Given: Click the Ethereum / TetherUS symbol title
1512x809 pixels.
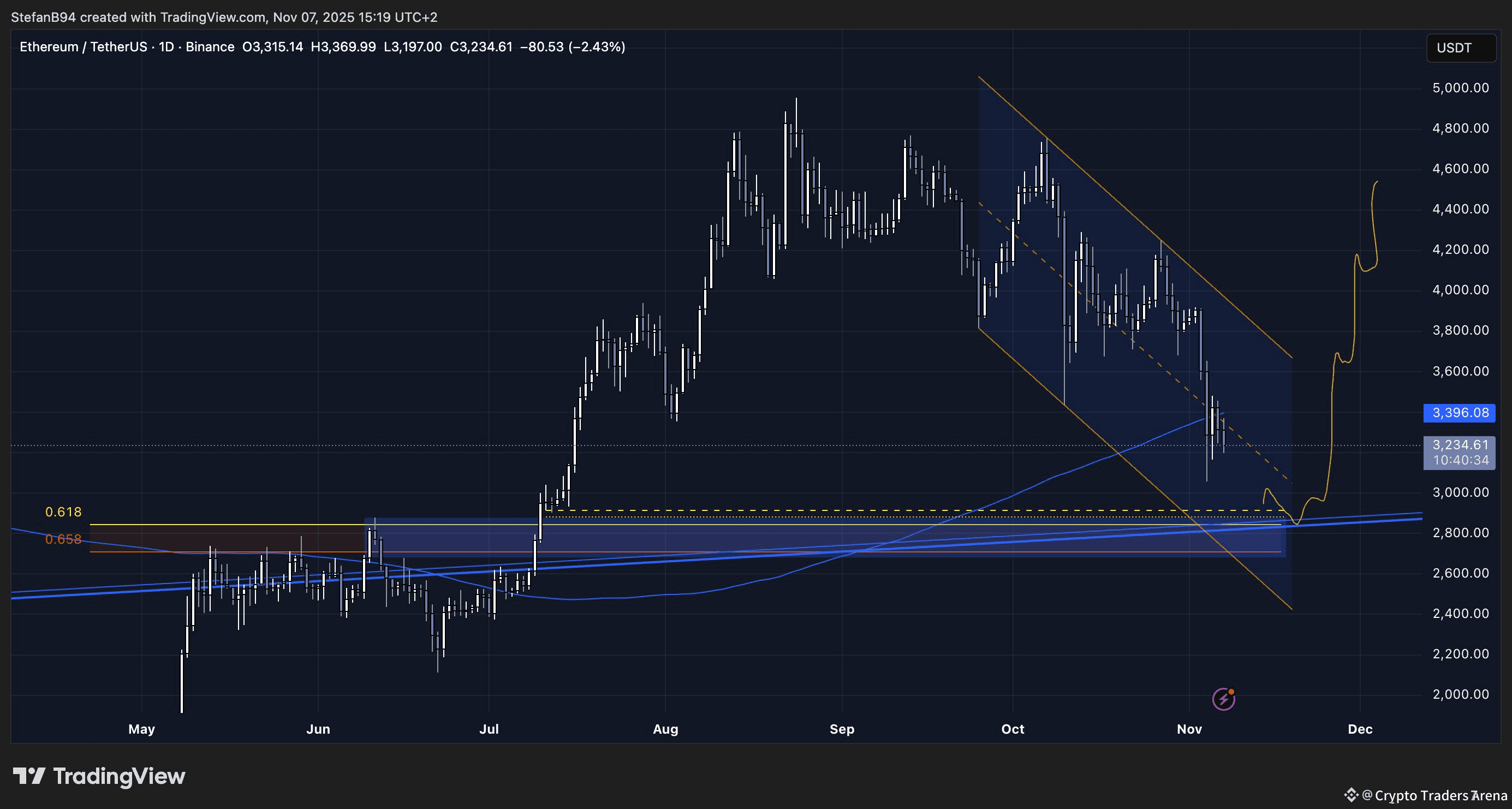Looking at the screenshot, I should point(84,47).
